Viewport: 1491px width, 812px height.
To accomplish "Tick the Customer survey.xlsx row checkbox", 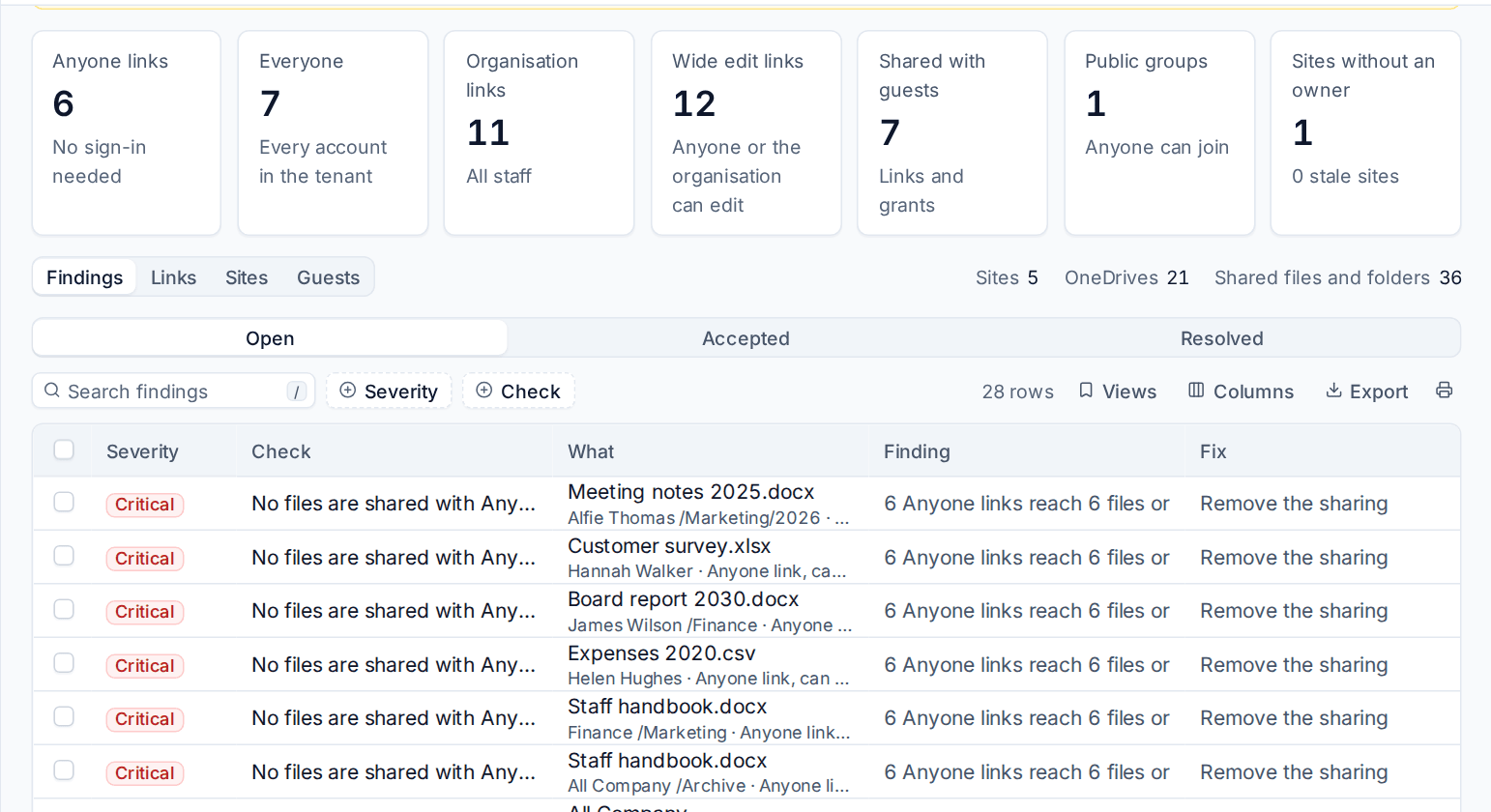I will [64, 556].
